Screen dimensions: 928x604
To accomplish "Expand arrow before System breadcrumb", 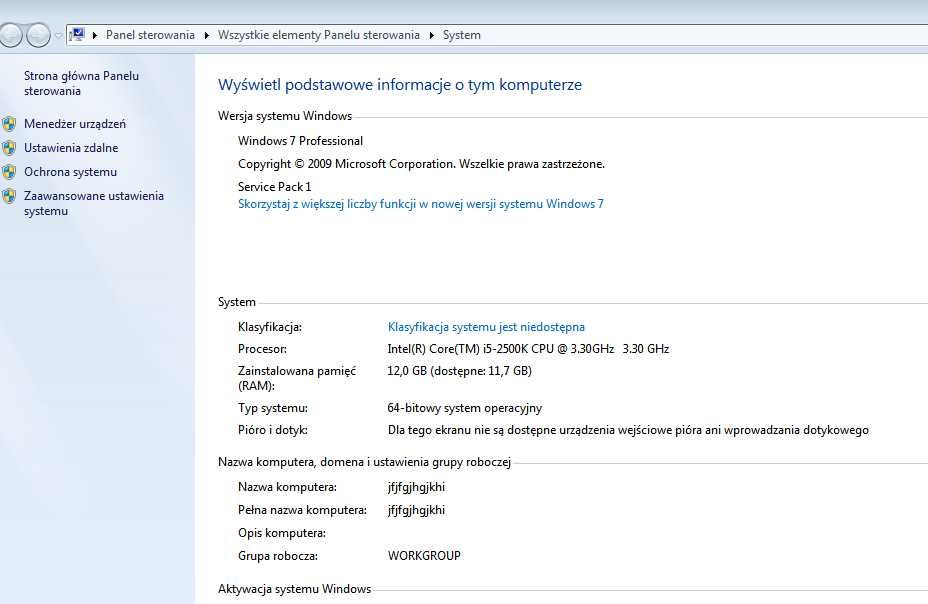I will coord(431,35).
